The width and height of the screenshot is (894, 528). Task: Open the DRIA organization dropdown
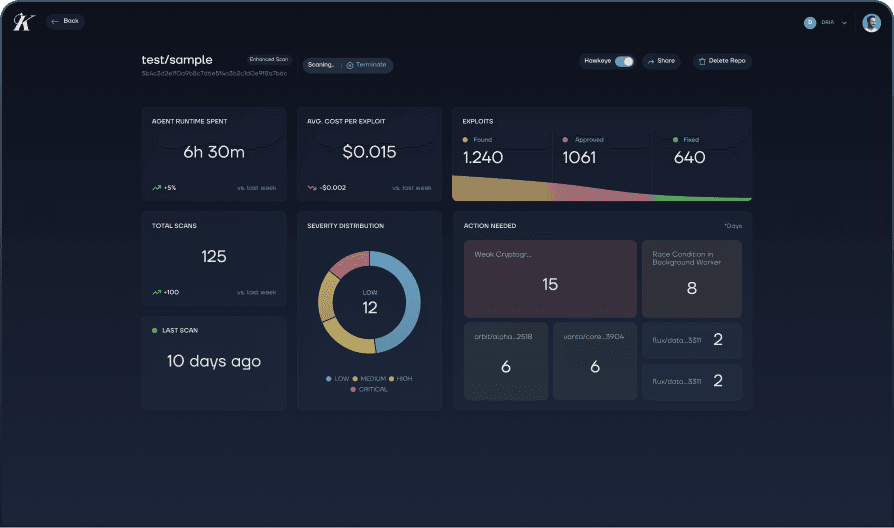coord(826,23)
